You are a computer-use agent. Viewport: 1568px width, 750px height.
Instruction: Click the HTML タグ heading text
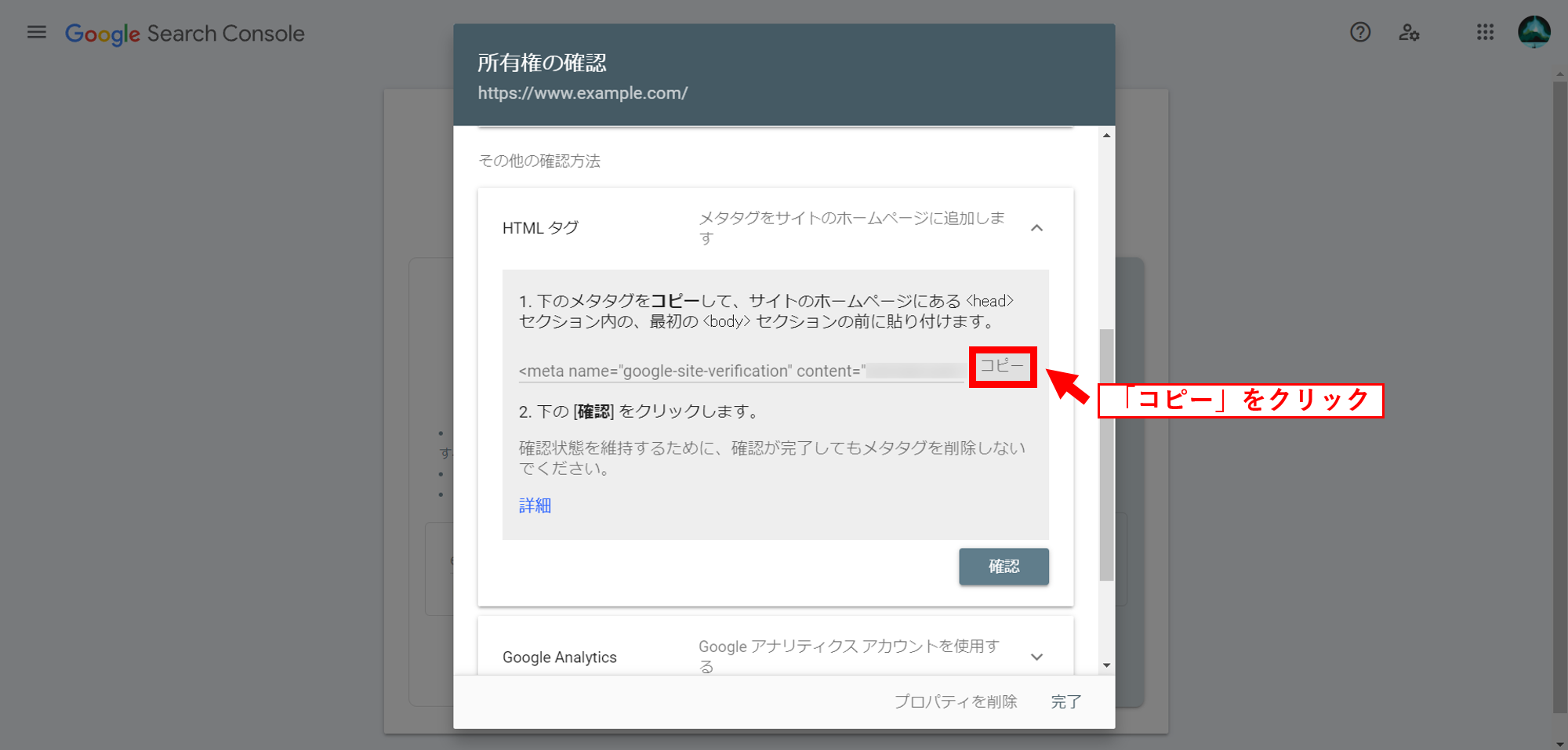coord(540,228)
